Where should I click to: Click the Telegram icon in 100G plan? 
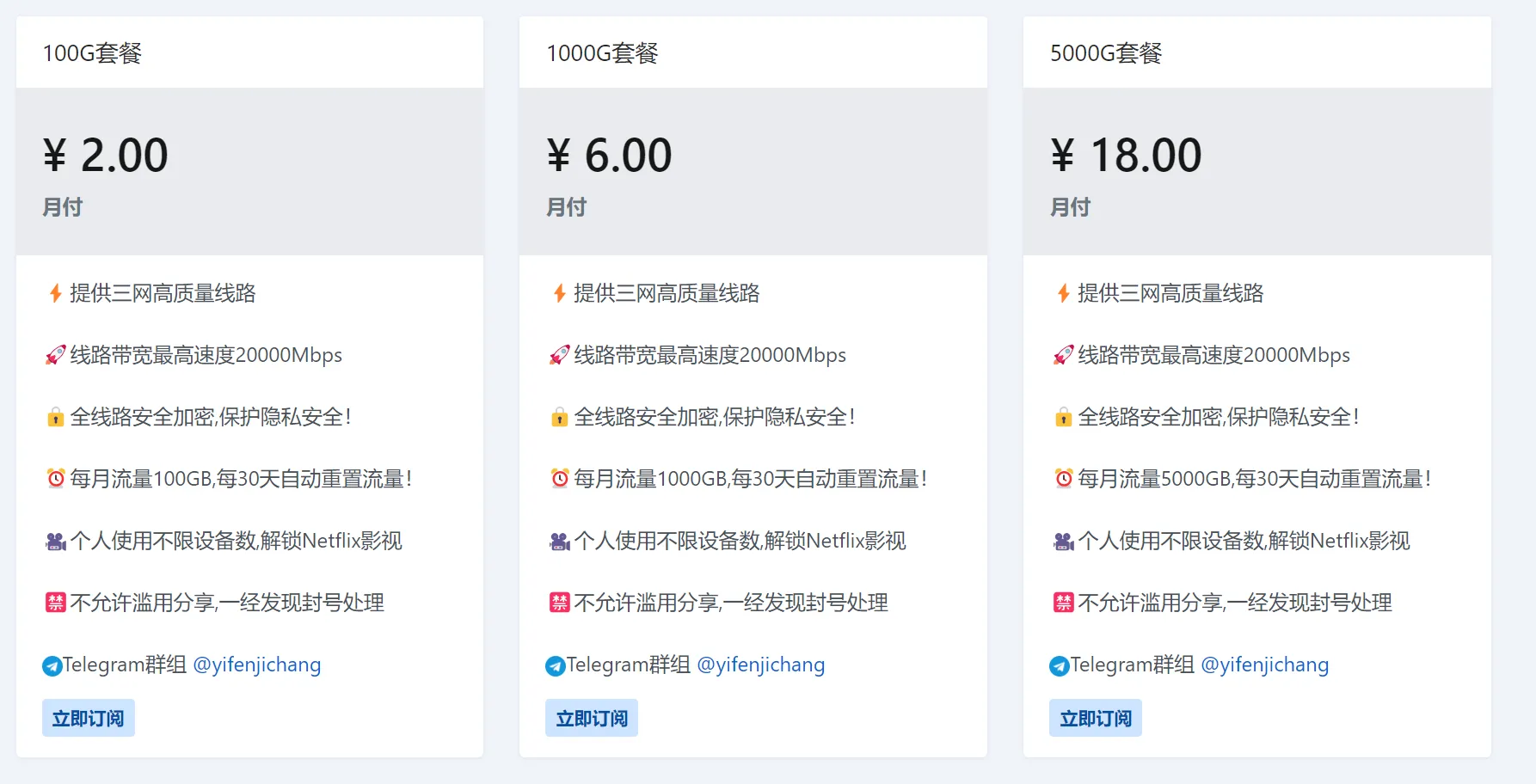click(52, 665)
